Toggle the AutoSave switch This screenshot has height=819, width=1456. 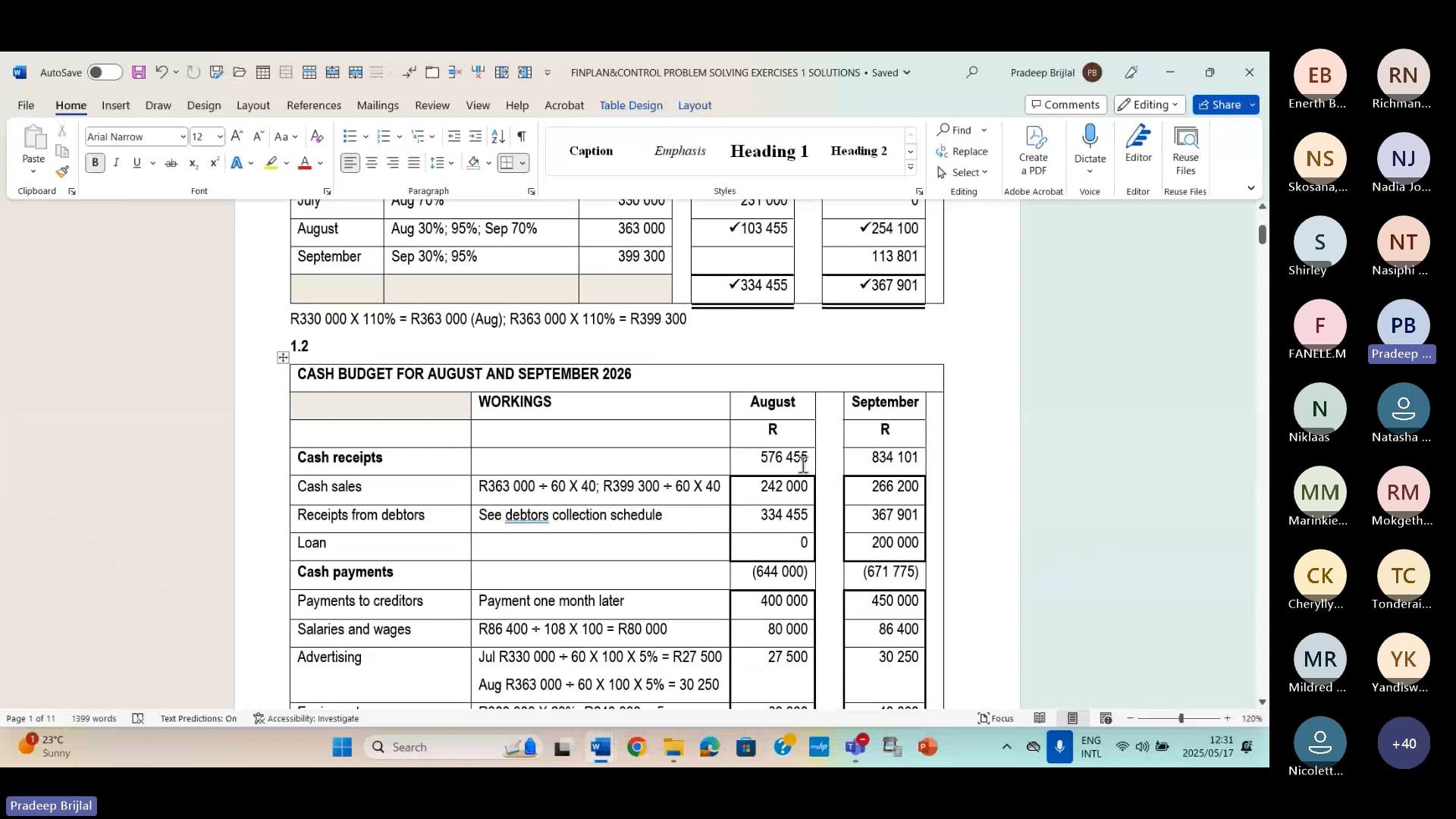point(105,72)
